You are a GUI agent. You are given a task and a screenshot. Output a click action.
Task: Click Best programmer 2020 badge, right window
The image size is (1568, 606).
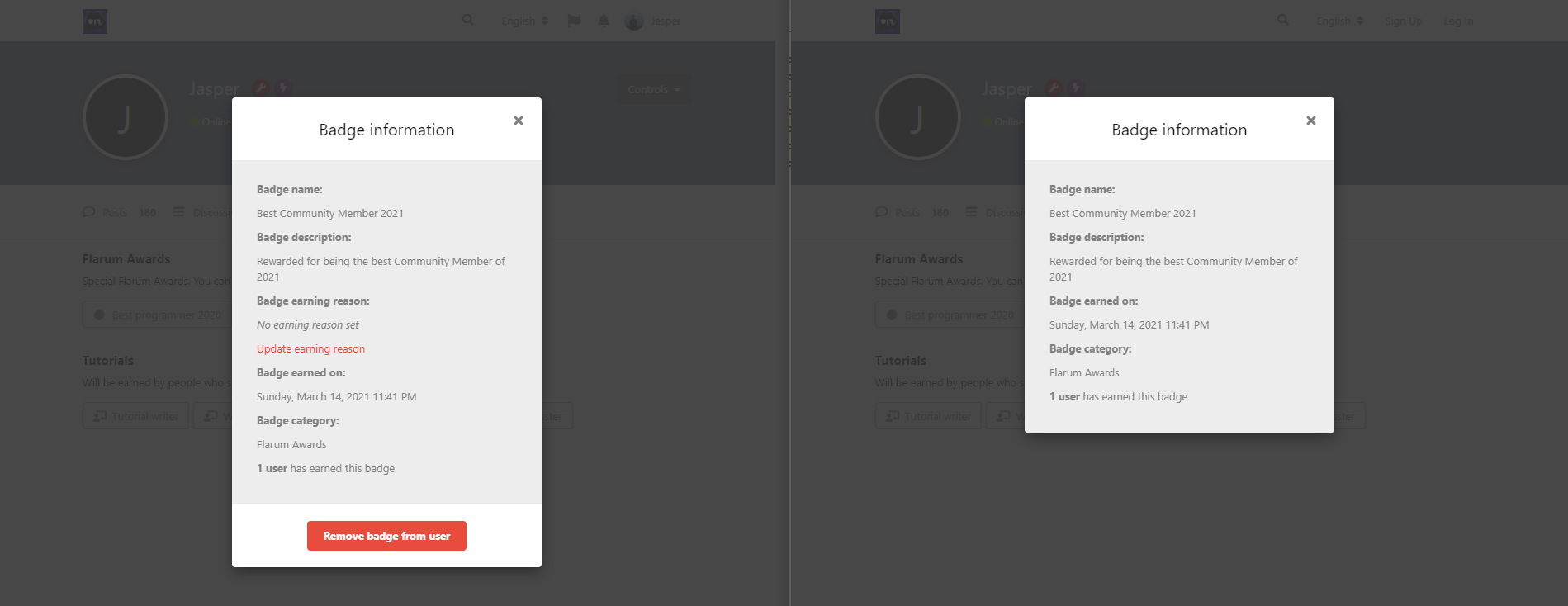point(950,315)
